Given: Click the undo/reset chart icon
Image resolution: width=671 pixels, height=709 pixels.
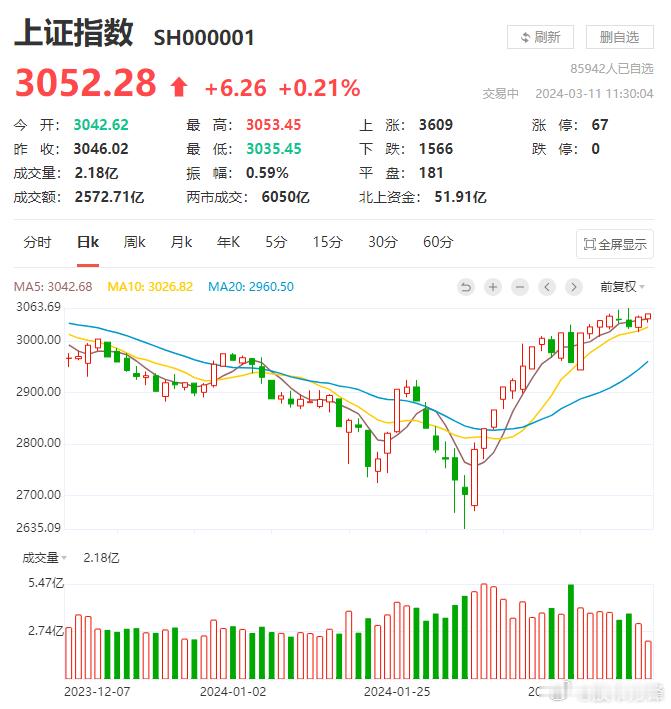Looking at the screenshot, I should pos(465,287).
